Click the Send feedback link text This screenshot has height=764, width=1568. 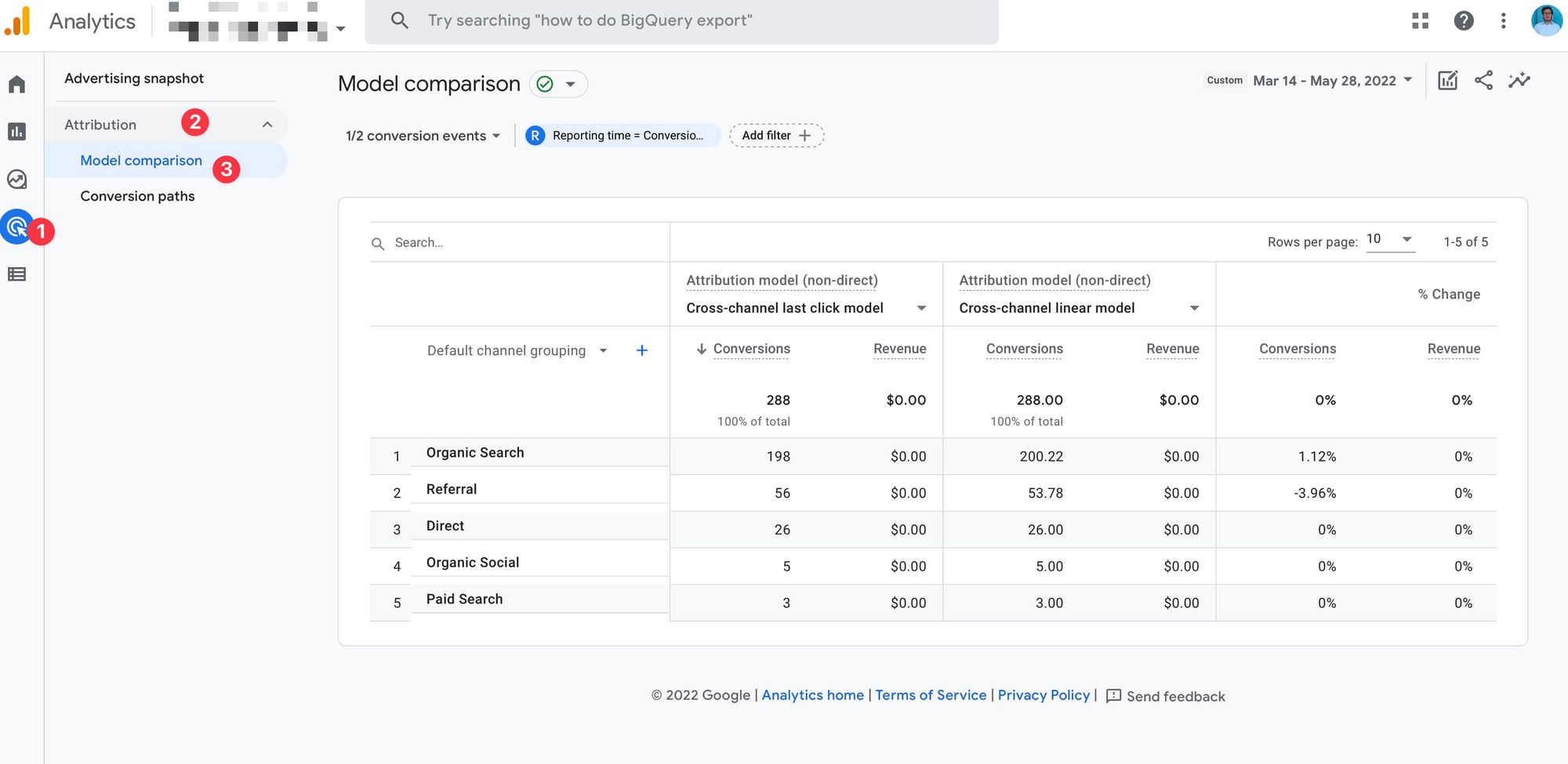click(1175, 697)
